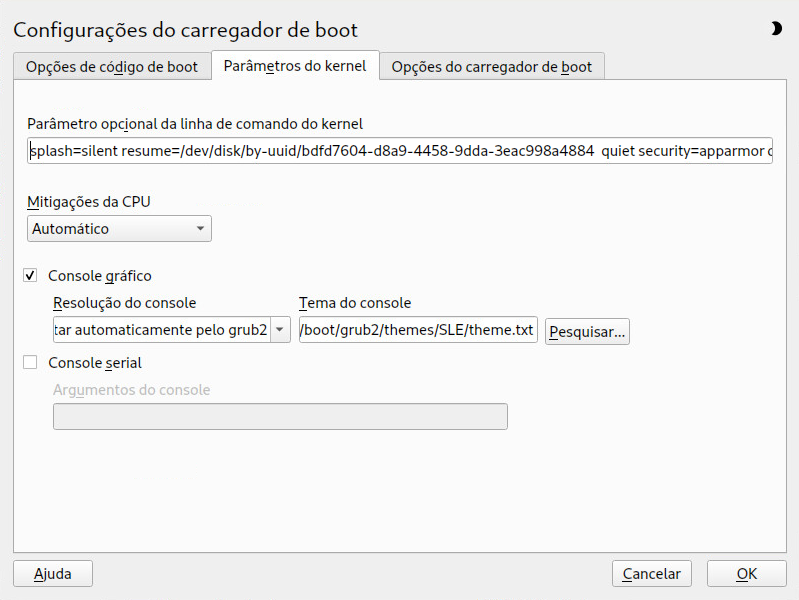Open the Opções do carregador de boot tab
This screenshot has width=799, height=600.
click(492, 67)
